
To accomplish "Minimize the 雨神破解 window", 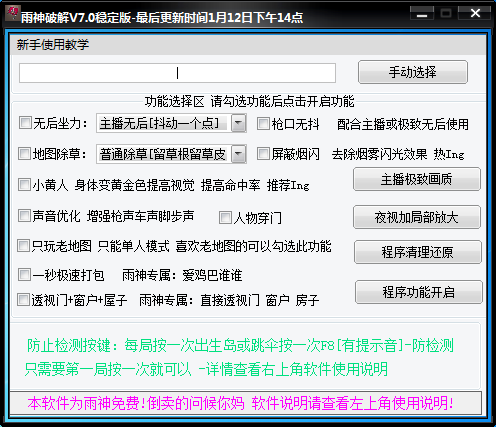I will pyautogui.click(x=422, y=13).
